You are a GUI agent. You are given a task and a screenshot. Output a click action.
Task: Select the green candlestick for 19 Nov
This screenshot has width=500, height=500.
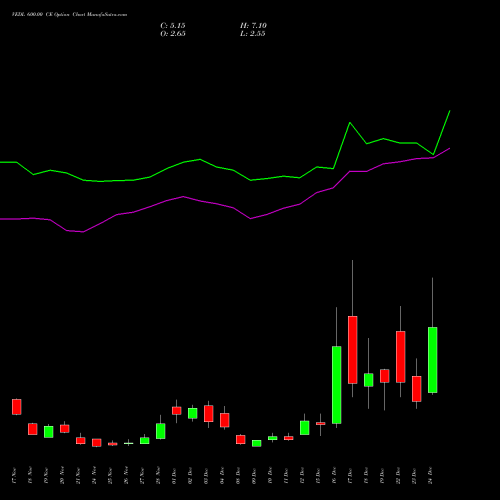pyautogui.click(x=49, y=432)
